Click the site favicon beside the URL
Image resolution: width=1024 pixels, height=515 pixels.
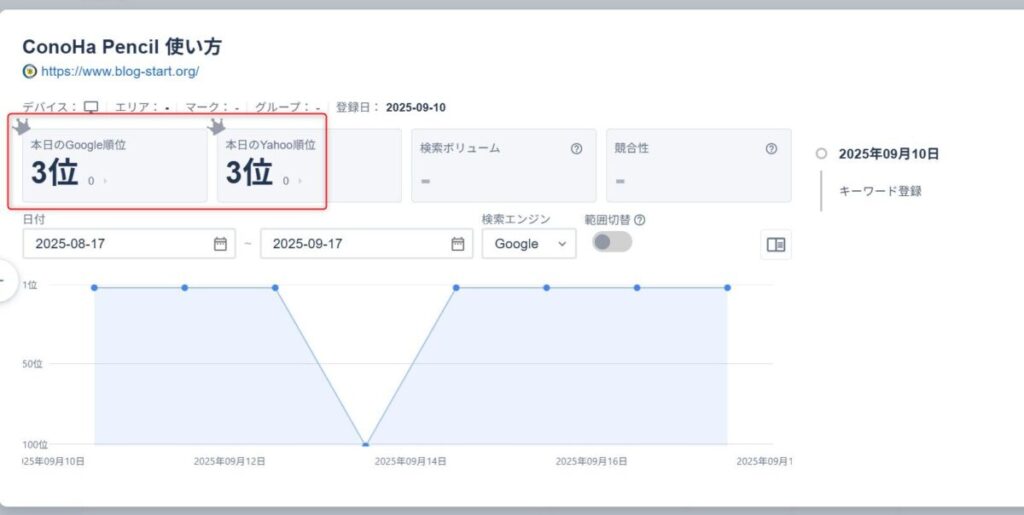point(29,71)
